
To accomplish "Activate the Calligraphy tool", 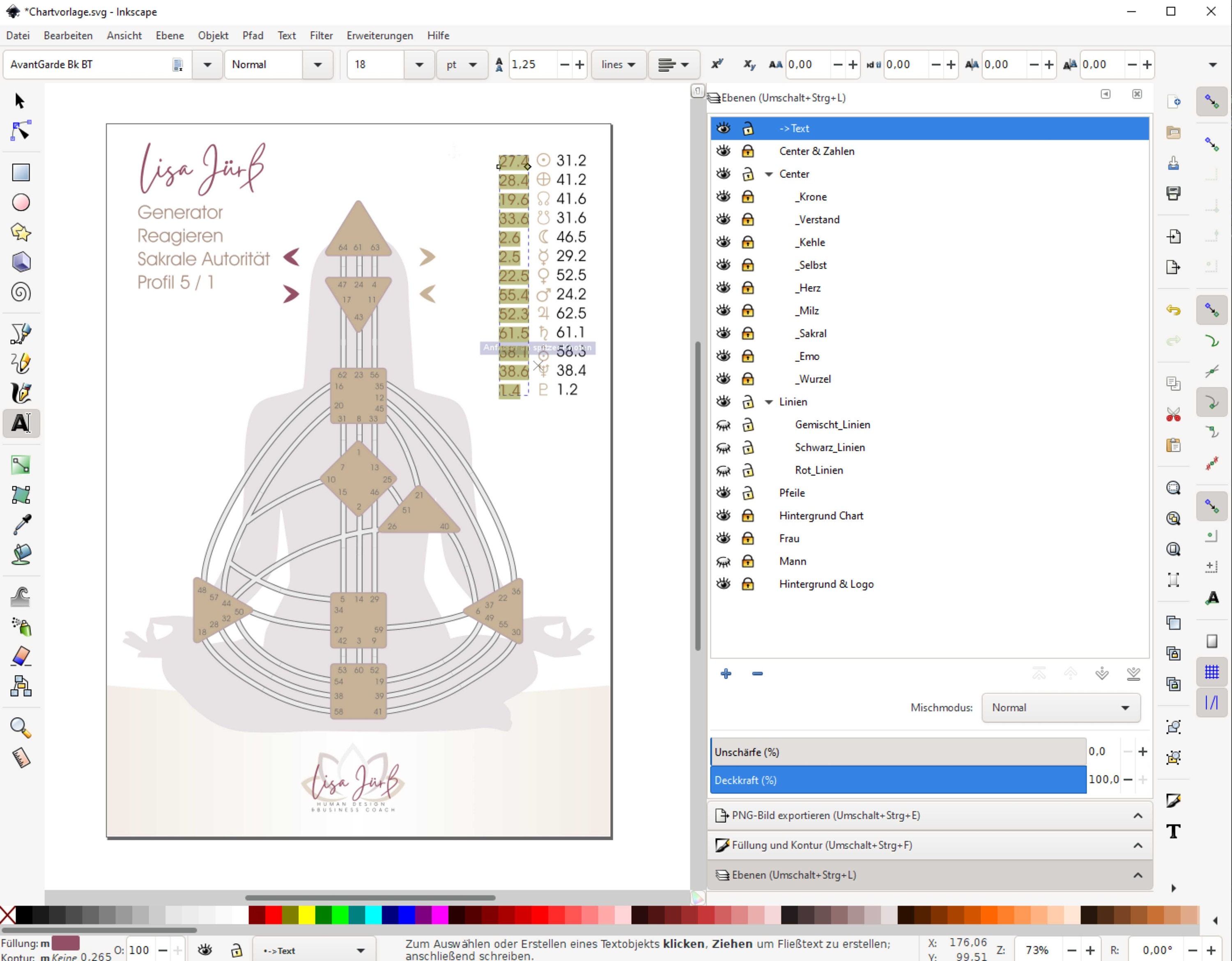I will [x=21, y=393].
